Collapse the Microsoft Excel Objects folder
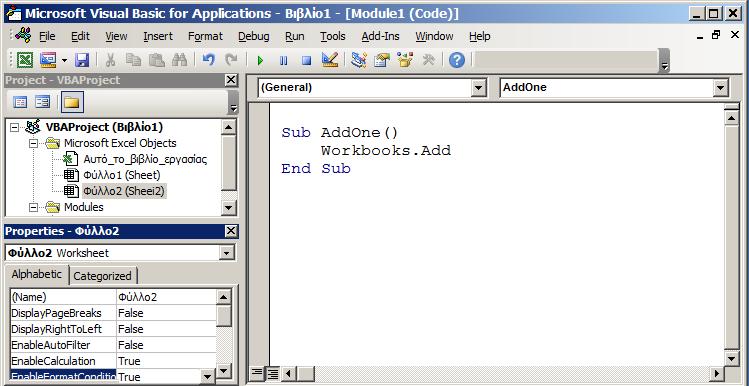749x386 pixels. (33, 143)
